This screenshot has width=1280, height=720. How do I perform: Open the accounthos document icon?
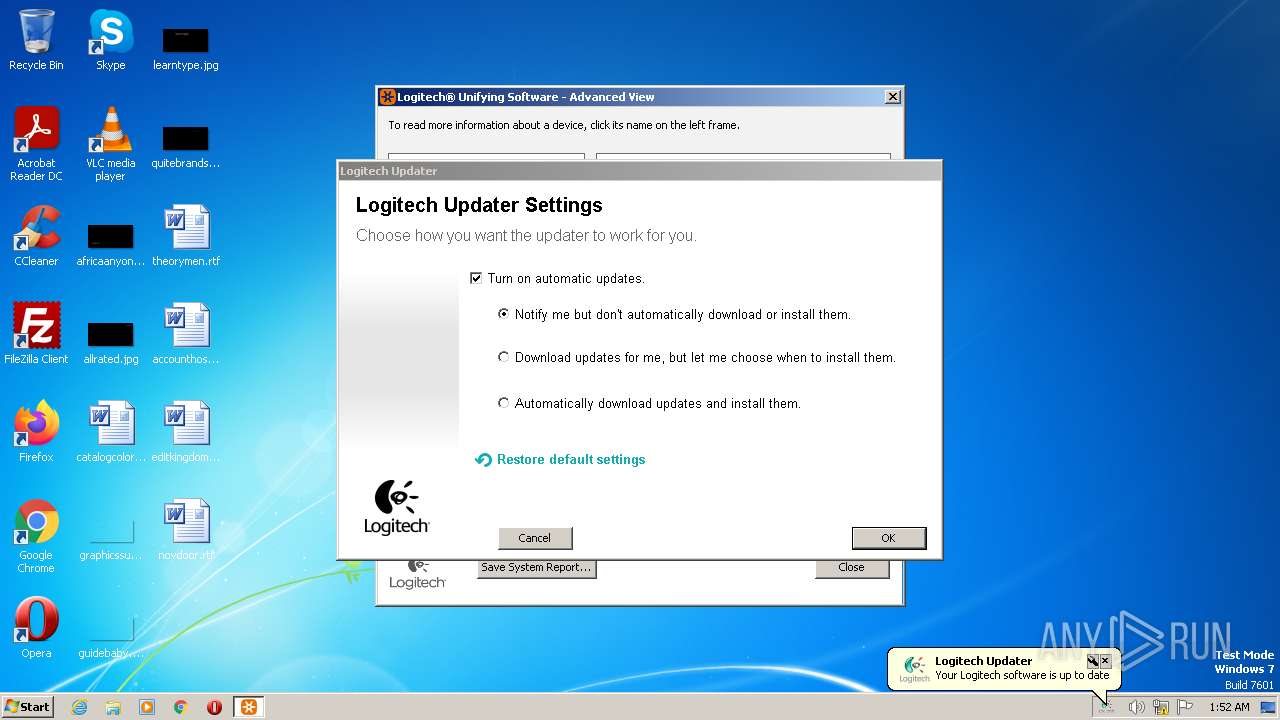pos(186,334)
